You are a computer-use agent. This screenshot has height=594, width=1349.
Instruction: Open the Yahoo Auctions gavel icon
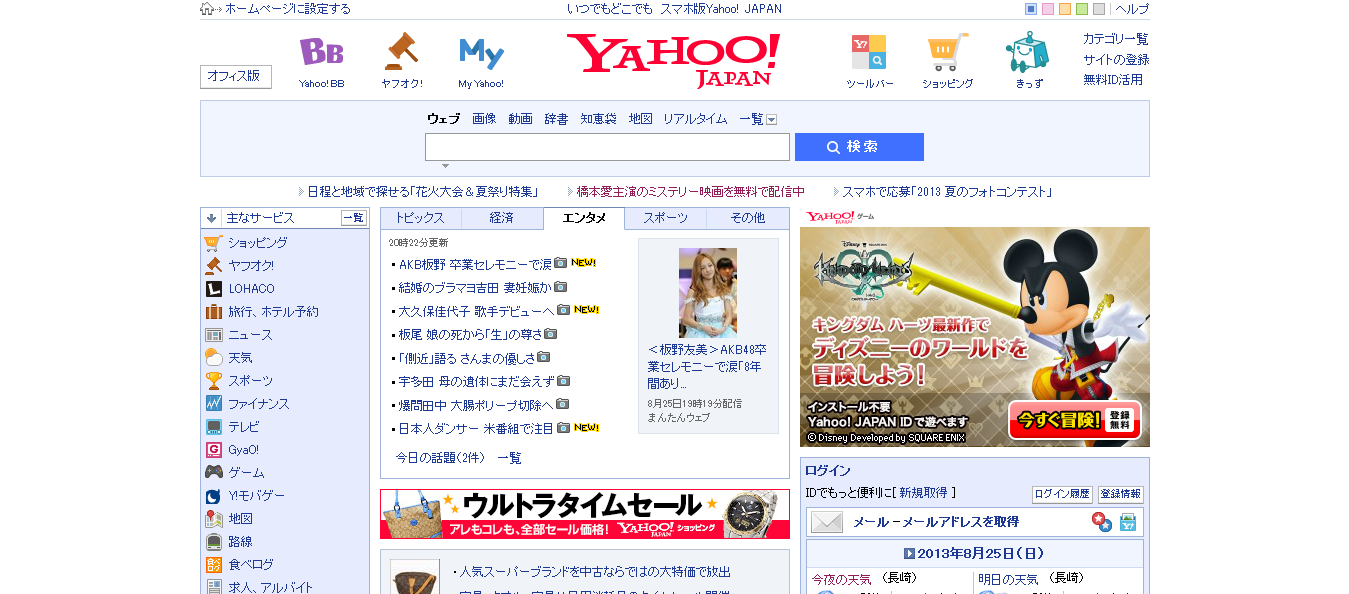401,51
